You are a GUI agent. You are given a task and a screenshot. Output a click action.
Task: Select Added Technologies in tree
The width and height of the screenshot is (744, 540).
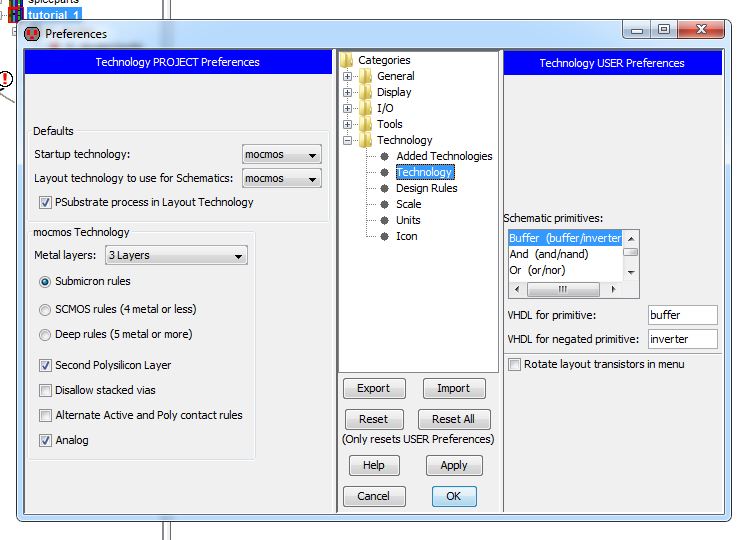click(444, 156)
